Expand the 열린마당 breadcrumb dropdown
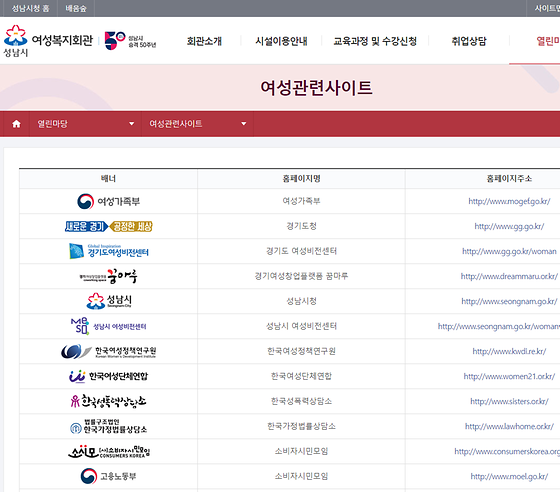The width and height of the screenshot is (560, 492). (86, 124)
